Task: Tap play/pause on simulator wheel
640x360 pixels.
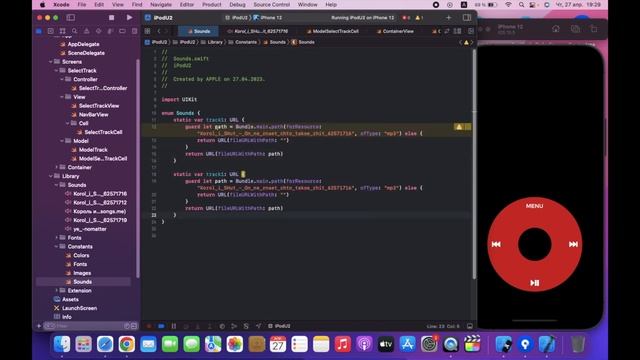Action: click(x=535, y=282)
